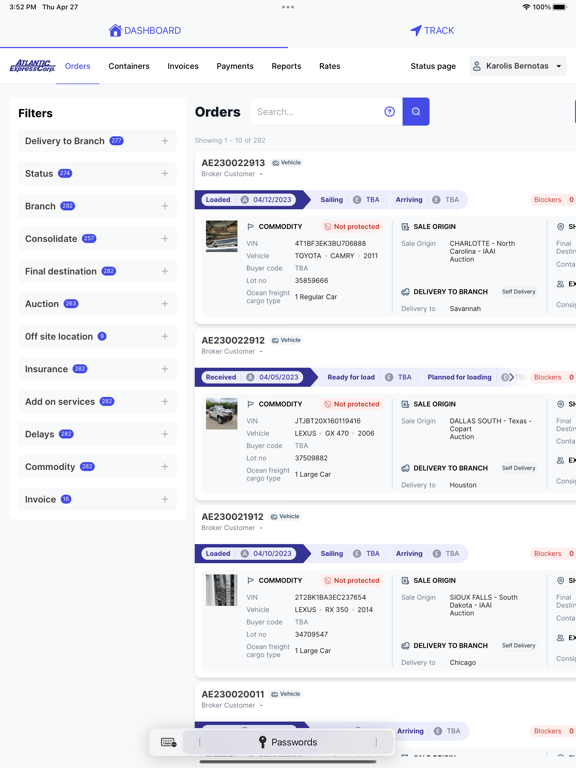Open order AE230020011
The width and height of the screenshot is (576, 768).
click(233, 694)
